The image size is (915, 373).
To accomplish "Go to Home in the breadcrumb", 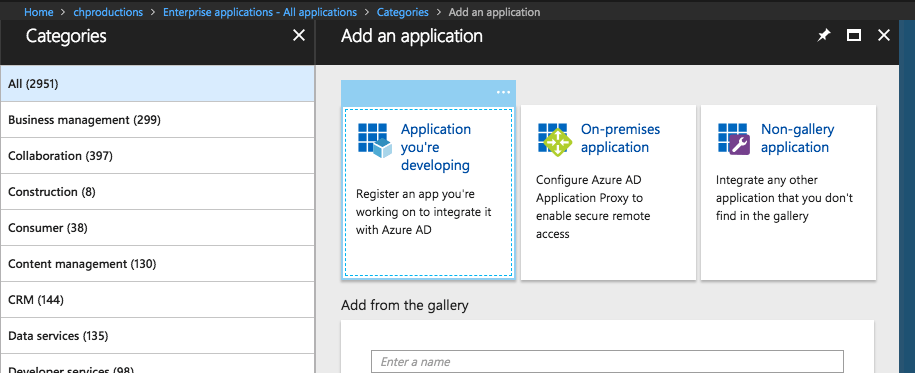I will pos(39,12).
